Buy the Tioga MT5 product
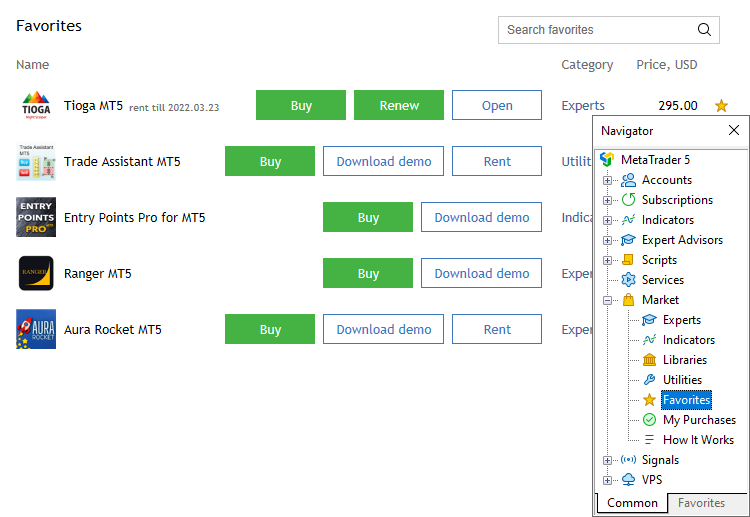This screenshot has width=750, height=517. [301, 105]
